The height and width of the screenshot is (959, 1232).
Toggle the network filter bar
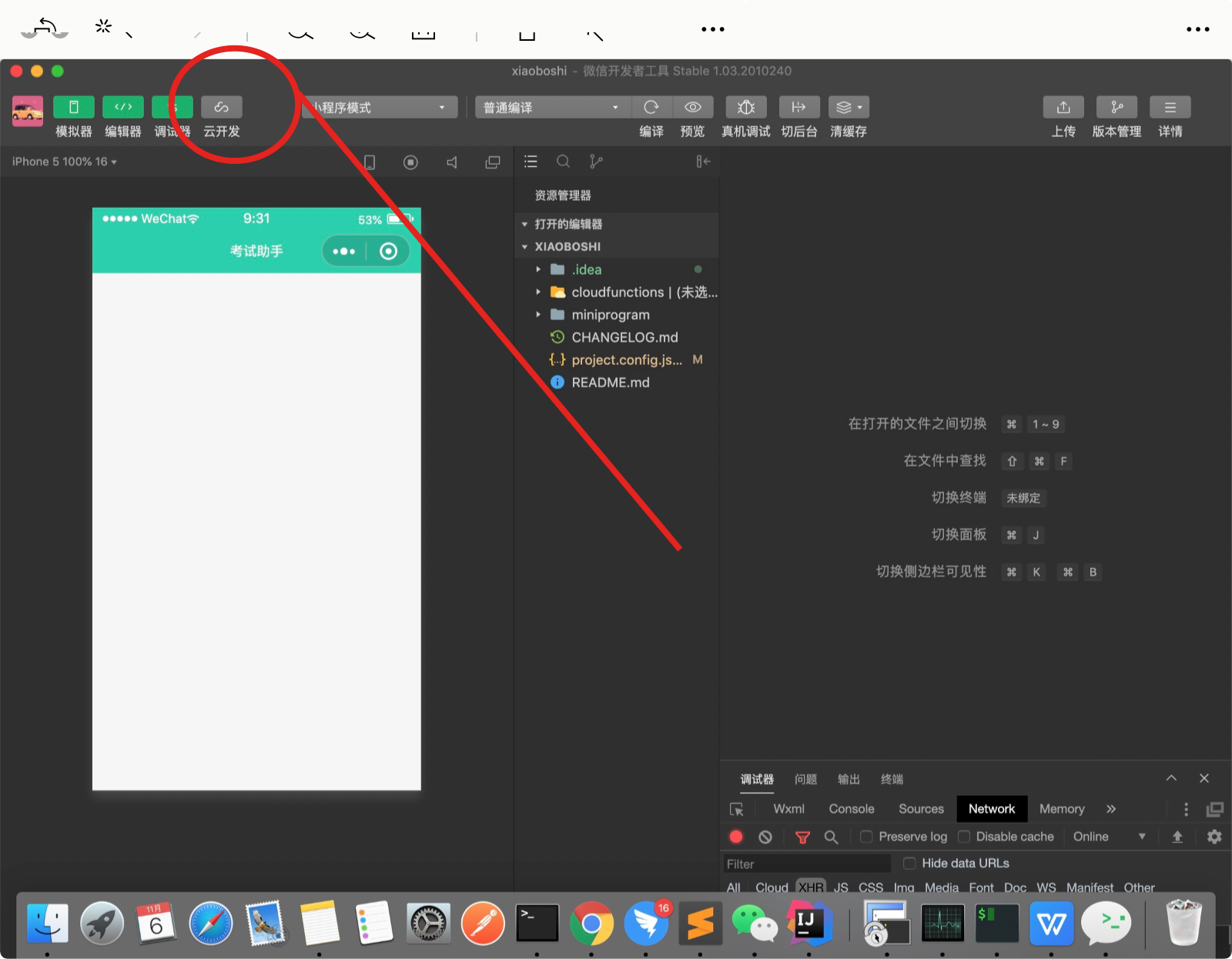pyautogui.click(x=802, y=837)
